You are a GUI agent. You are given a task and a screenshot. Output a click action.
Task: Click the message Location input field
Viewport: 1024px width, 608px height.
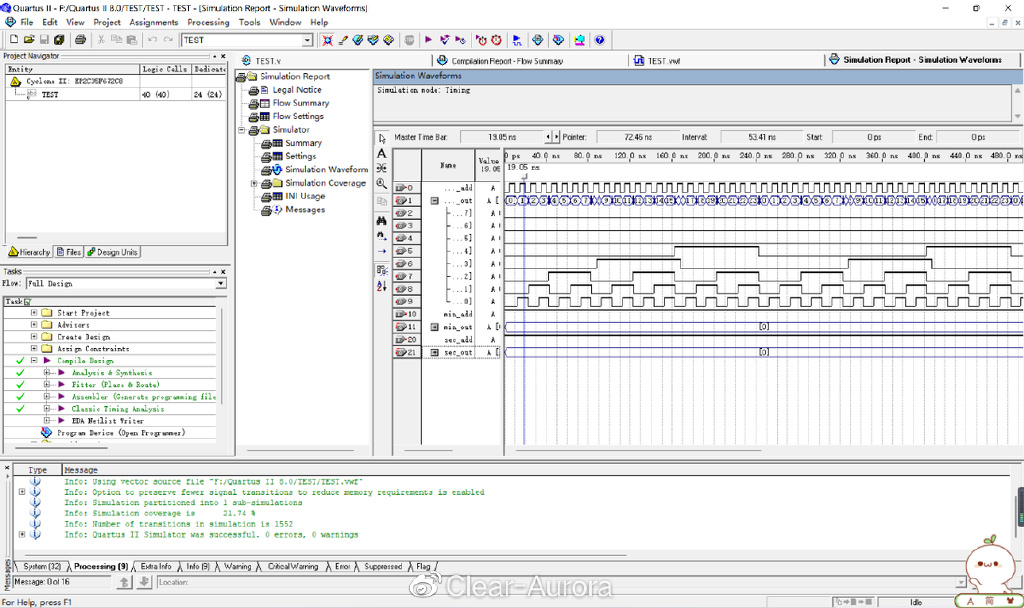point(562,582)
